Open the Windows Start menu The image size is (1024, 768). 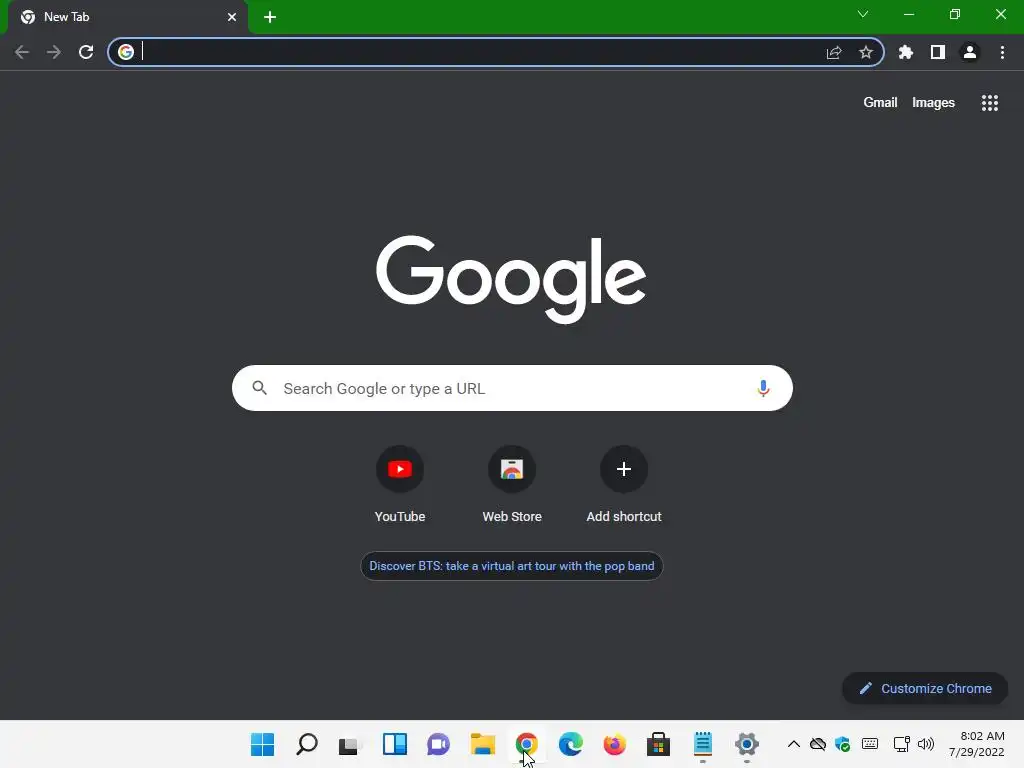[263, 744]
